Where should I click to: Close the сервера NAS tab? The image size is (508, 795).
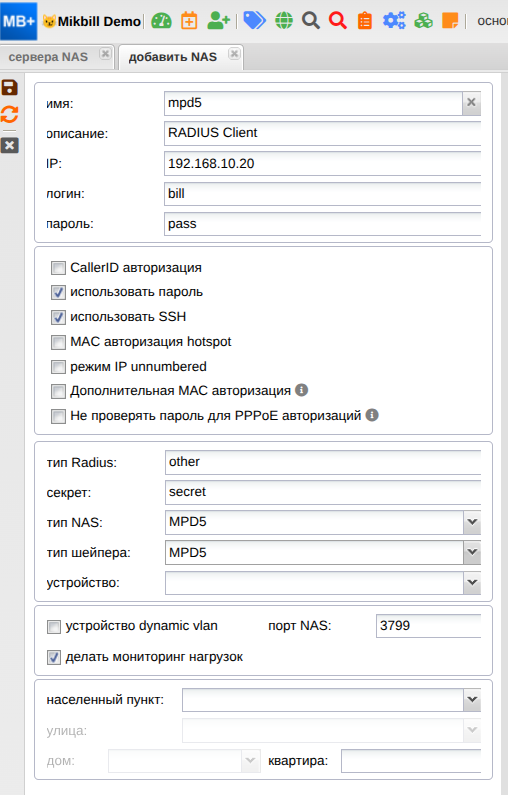[x=105, y=54]
